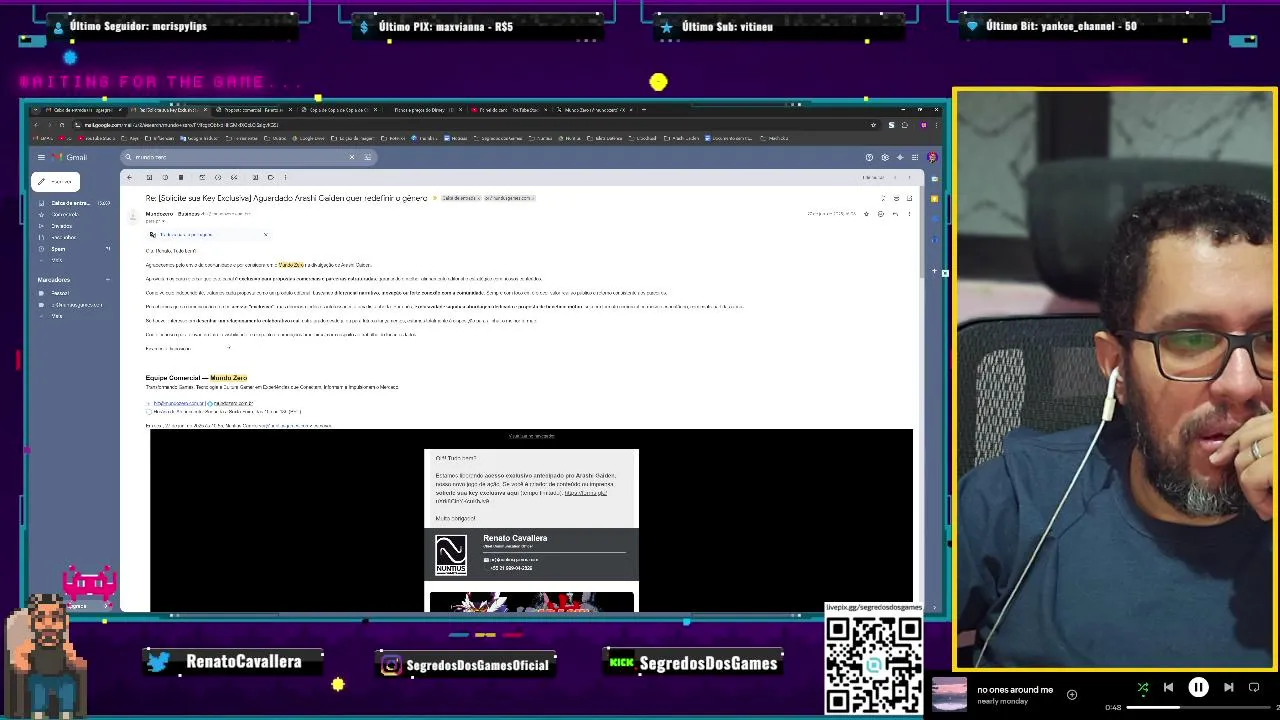Open the Google apps grid

[915, 157]
